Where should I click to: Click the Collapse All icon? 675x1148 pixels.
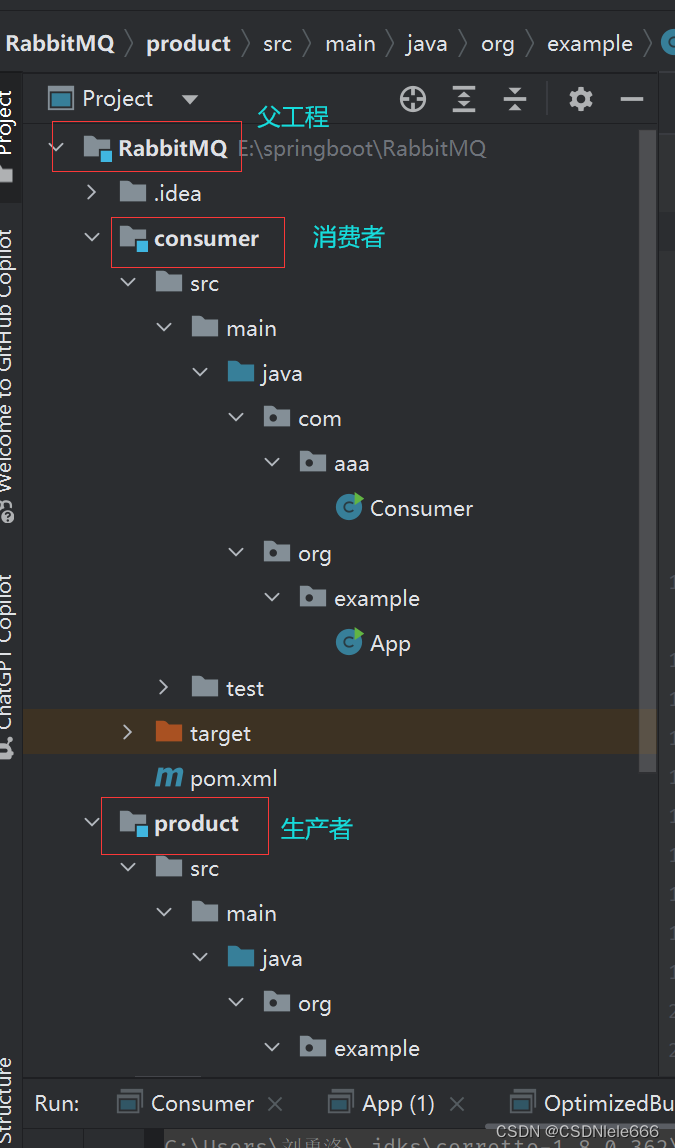[x=515, y=99]
